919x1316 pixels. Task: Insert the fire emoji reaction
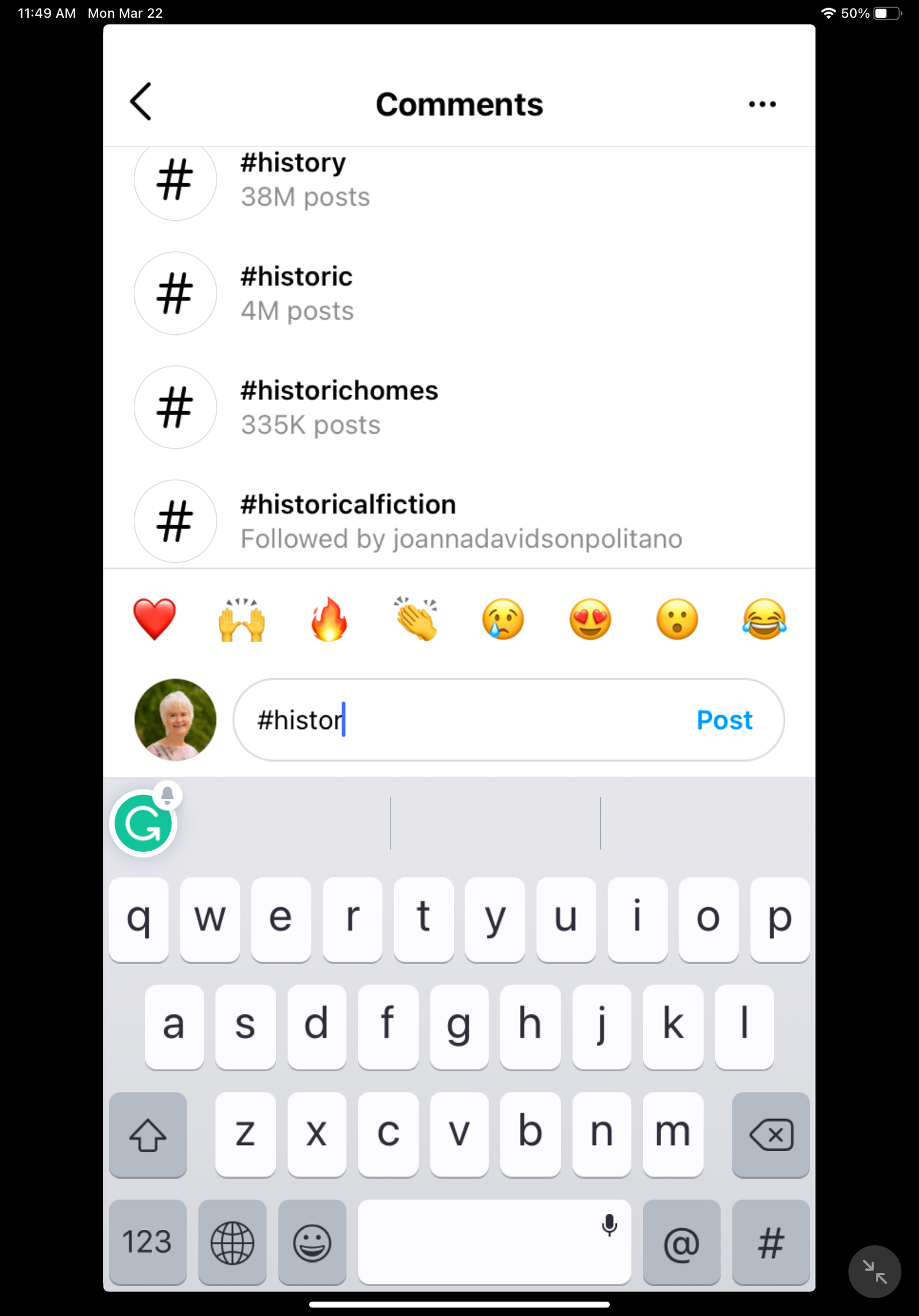329,619
